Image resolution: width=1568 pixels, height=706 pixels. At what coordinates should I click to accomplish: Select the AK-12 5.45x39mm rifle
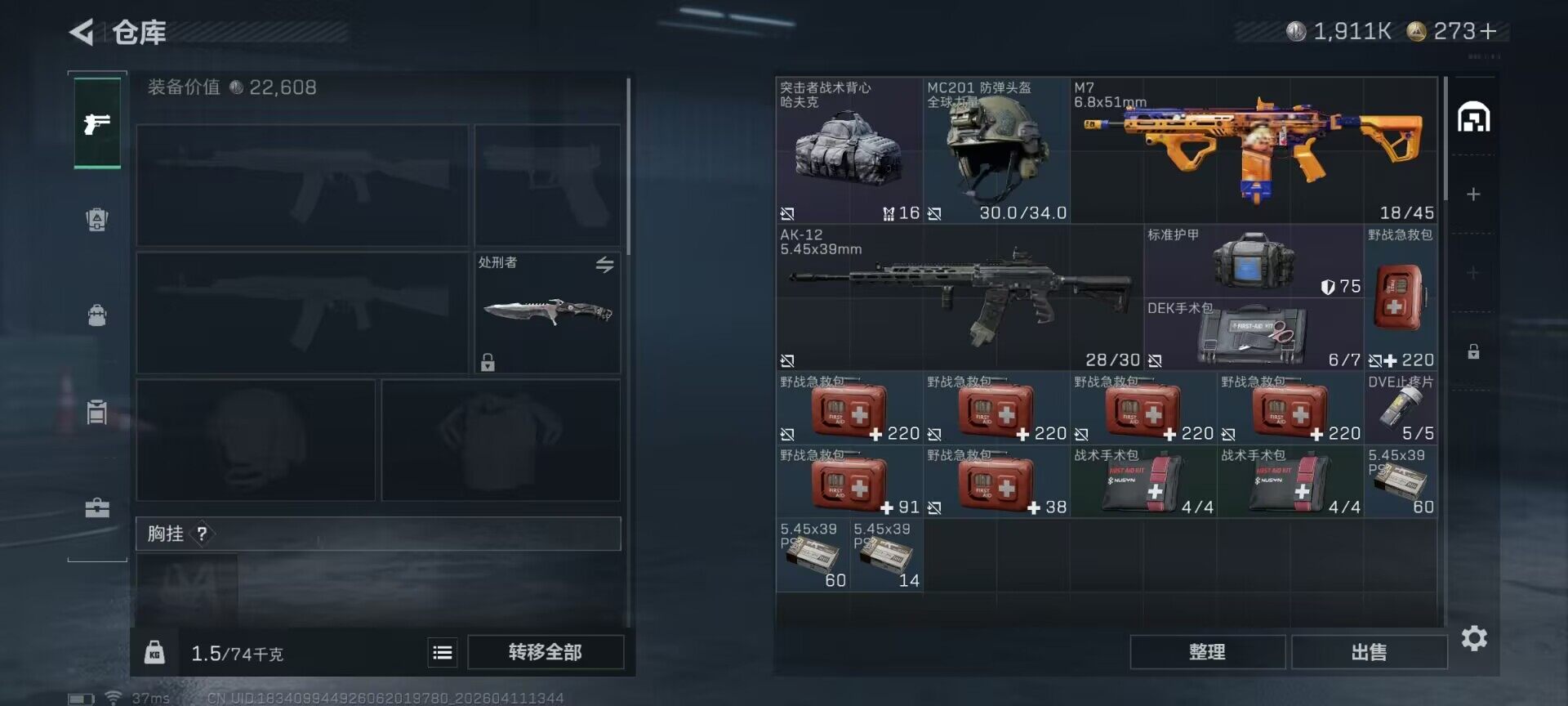click(x=960, y=297)
